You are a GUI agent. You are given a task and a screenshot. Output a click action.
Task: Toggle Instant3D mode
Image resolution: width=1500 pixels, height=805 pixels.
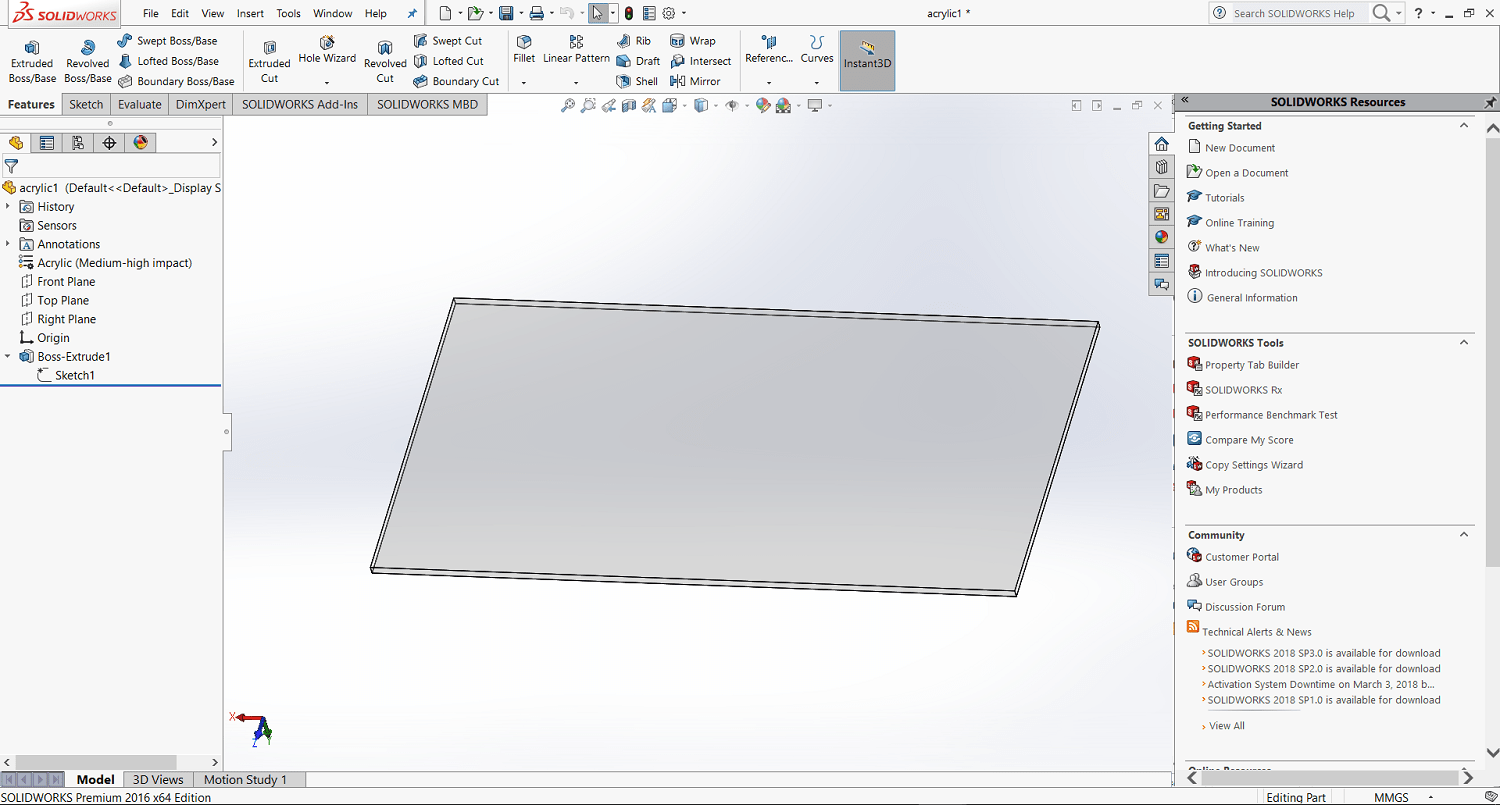[867, 61]
